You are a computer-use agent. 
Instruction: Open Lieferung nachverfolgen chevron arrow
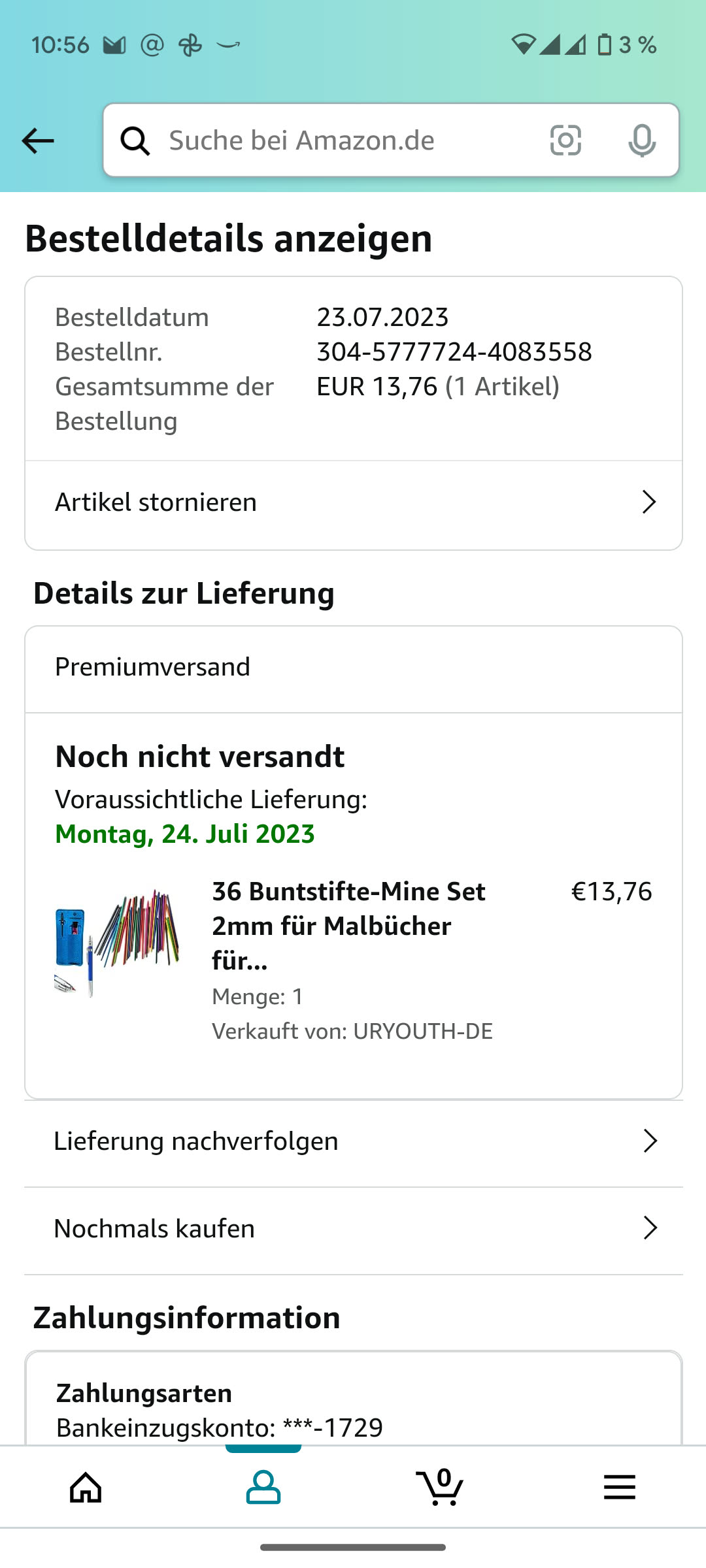tap(650, 1141)
